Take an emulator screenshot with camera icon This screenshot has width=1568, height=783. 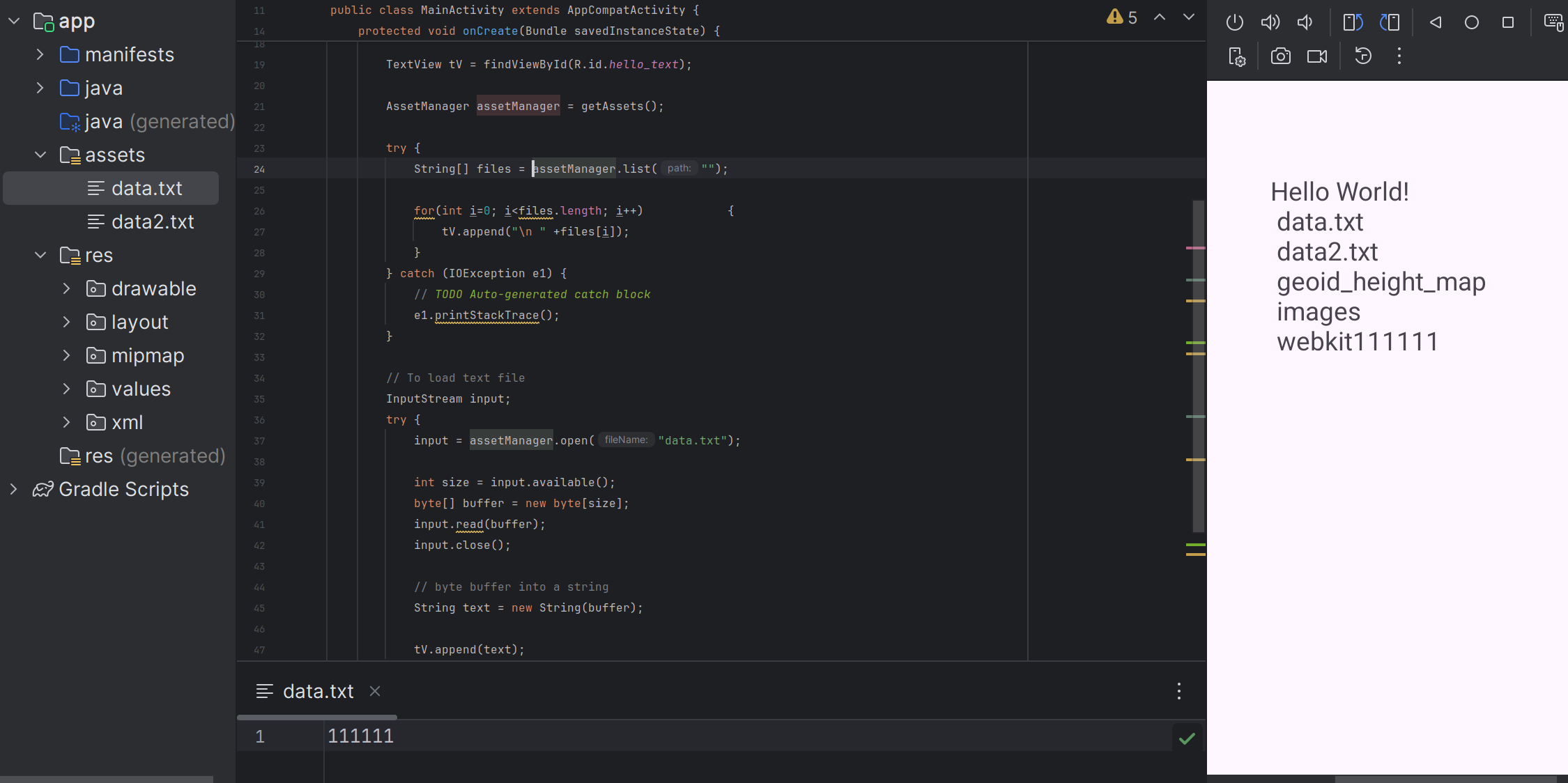click(1280, 56)
